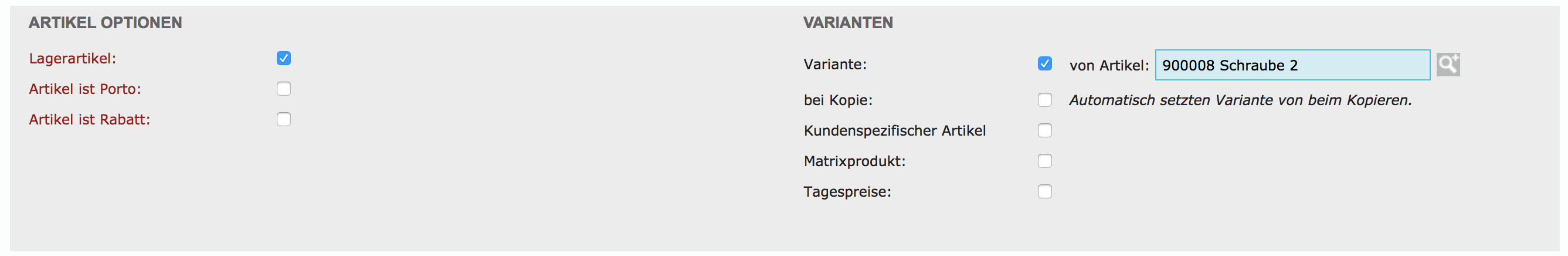This screenshot has height=256, width=1568.
Task: Click the Artikel ist Porto label
Action: (x=84, y=89)
